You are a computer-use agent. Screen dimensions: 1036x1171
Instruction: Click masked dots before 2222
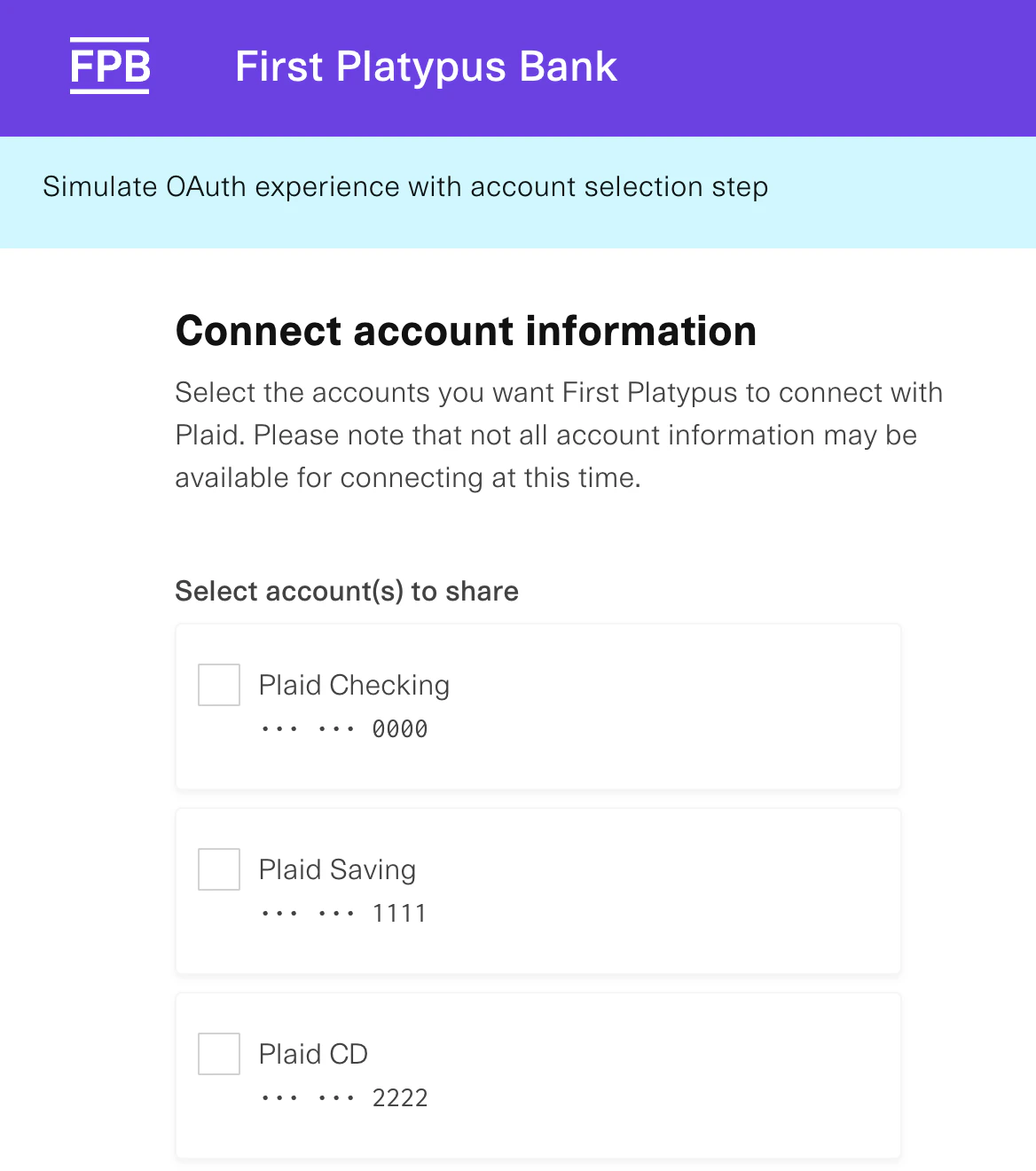click(x=308, y=1098)
